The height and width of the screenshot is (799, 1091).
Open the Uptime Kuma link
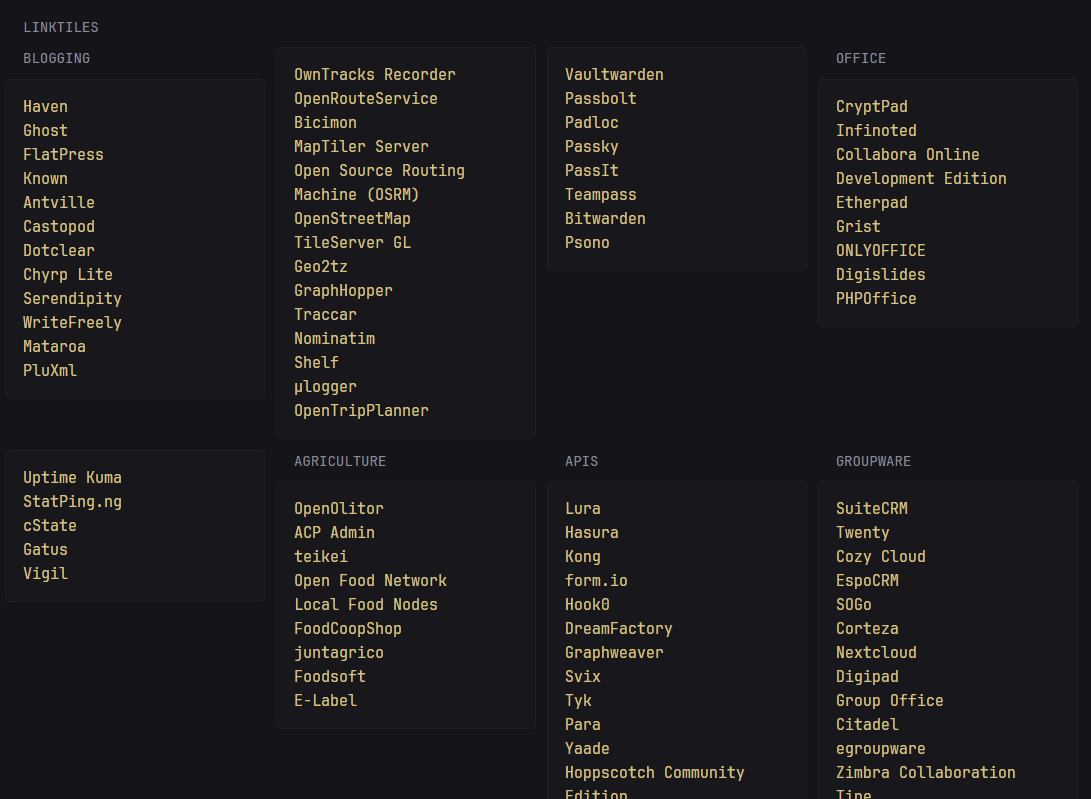tap(72, 477)
